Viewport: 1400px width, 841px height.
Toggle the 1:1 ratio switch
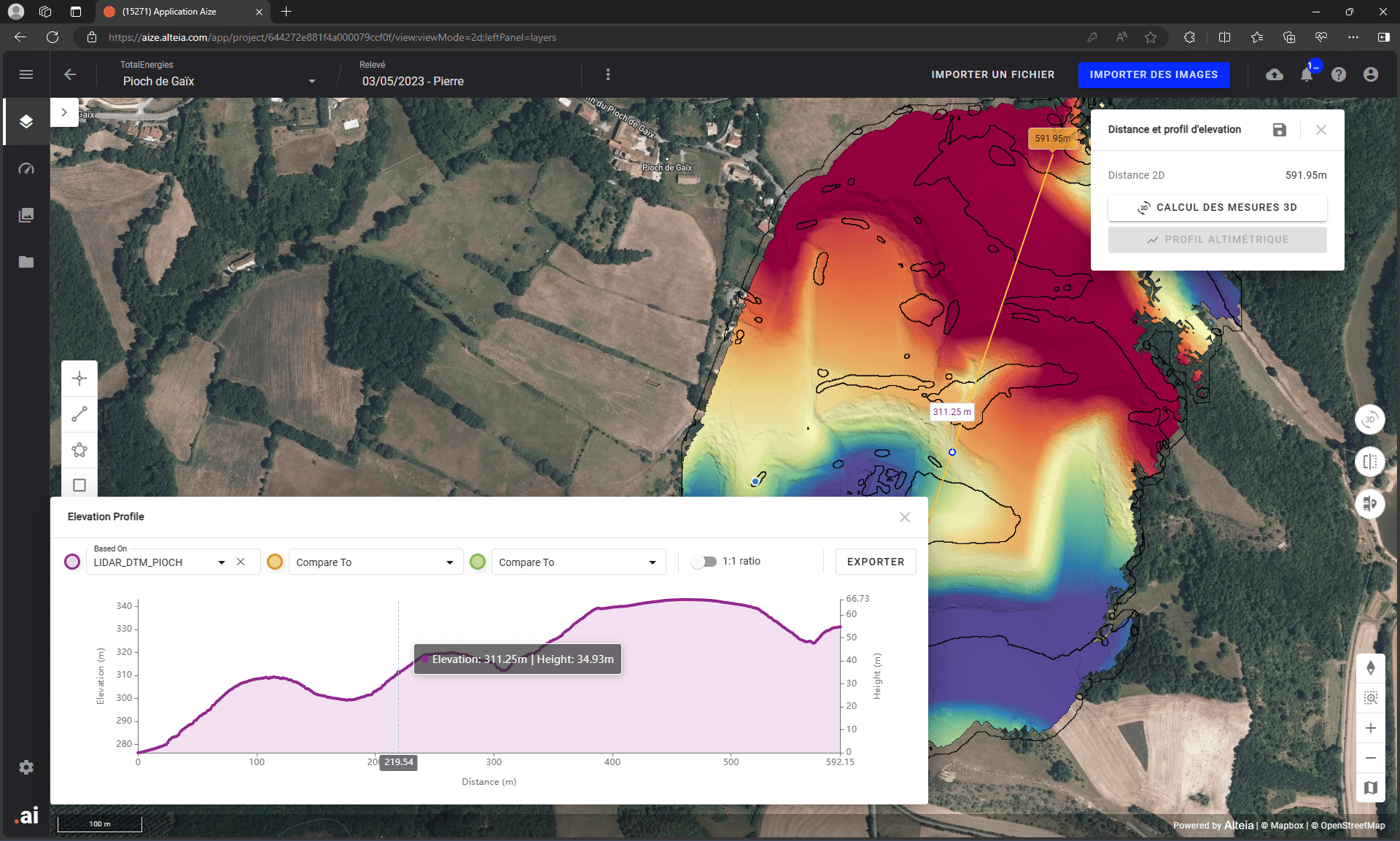click(x=704, y=562)
